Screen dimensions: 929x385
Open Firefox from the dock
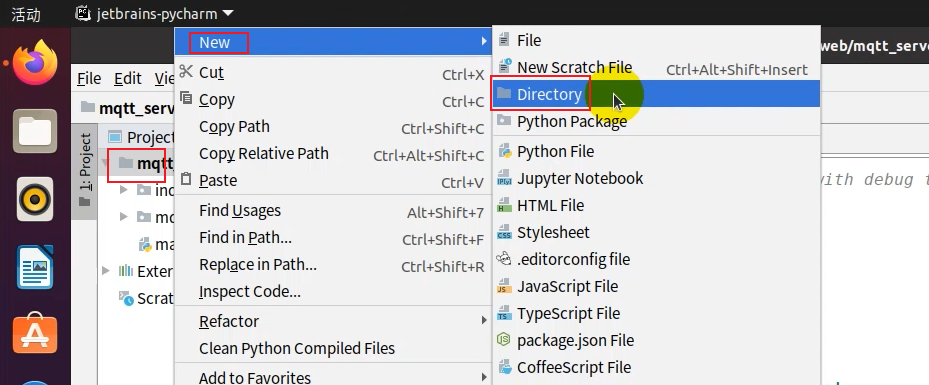point(35,63)
